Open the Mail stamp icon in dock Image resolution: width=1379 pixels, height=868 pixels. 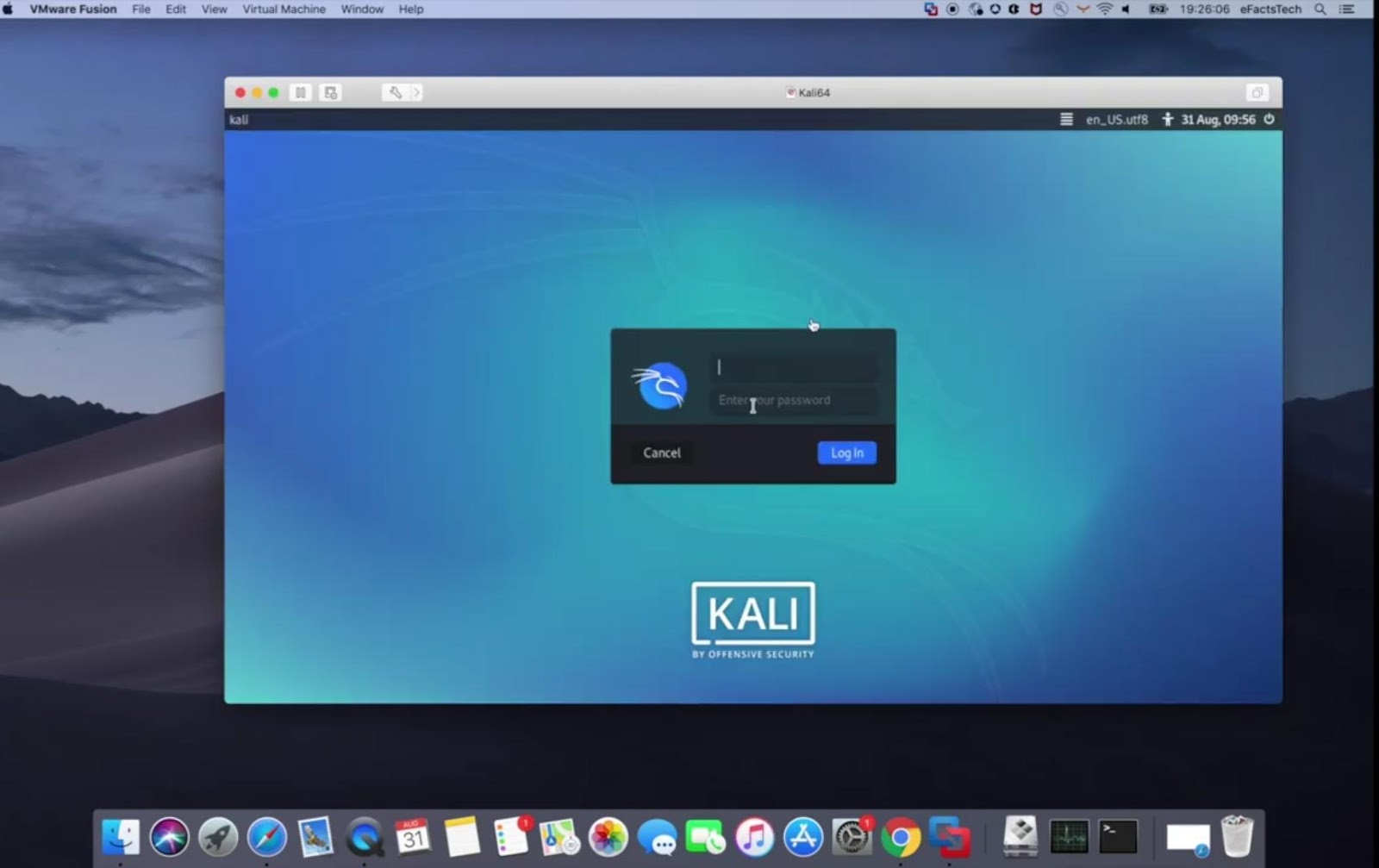point(315,837)
